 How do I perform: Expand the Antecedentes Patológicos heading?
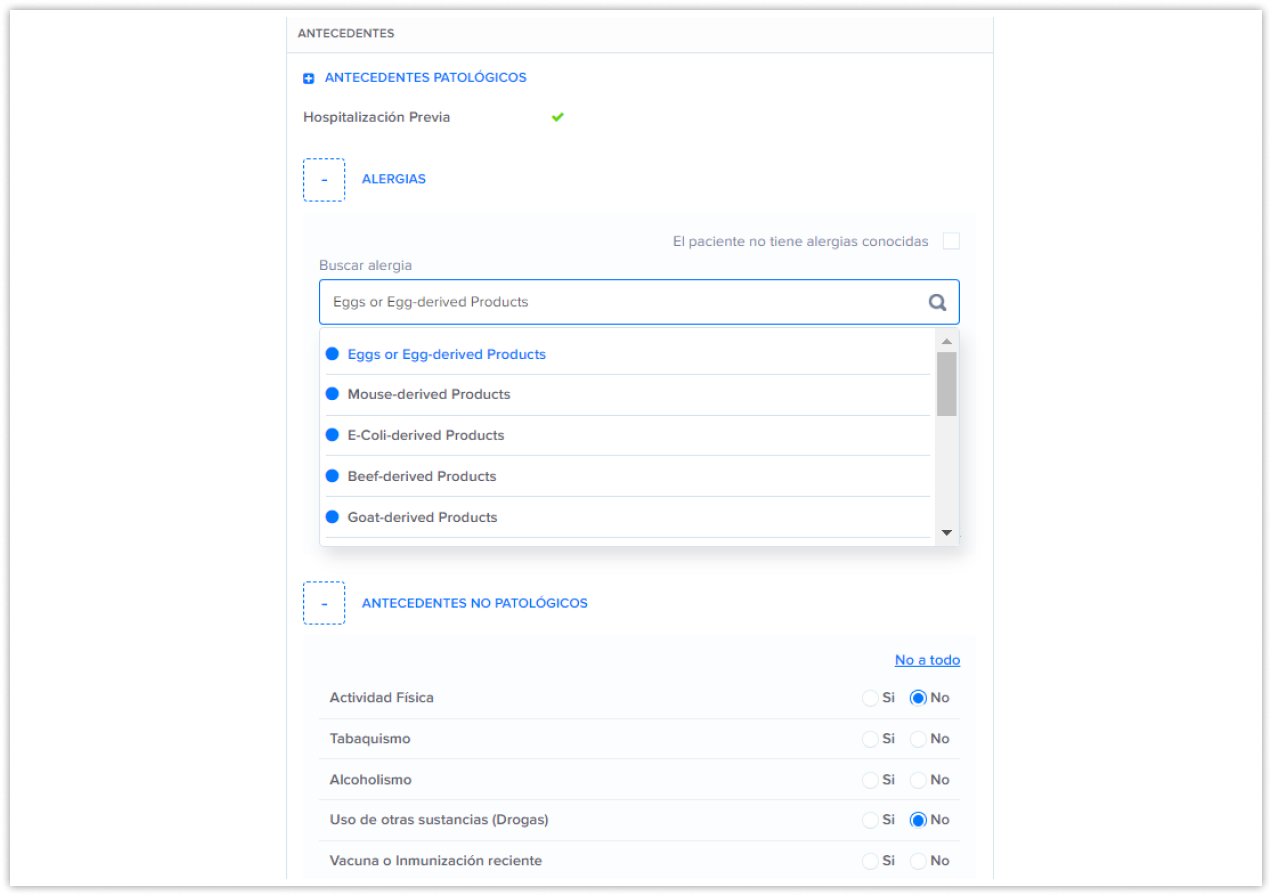[x=425, y=78]
